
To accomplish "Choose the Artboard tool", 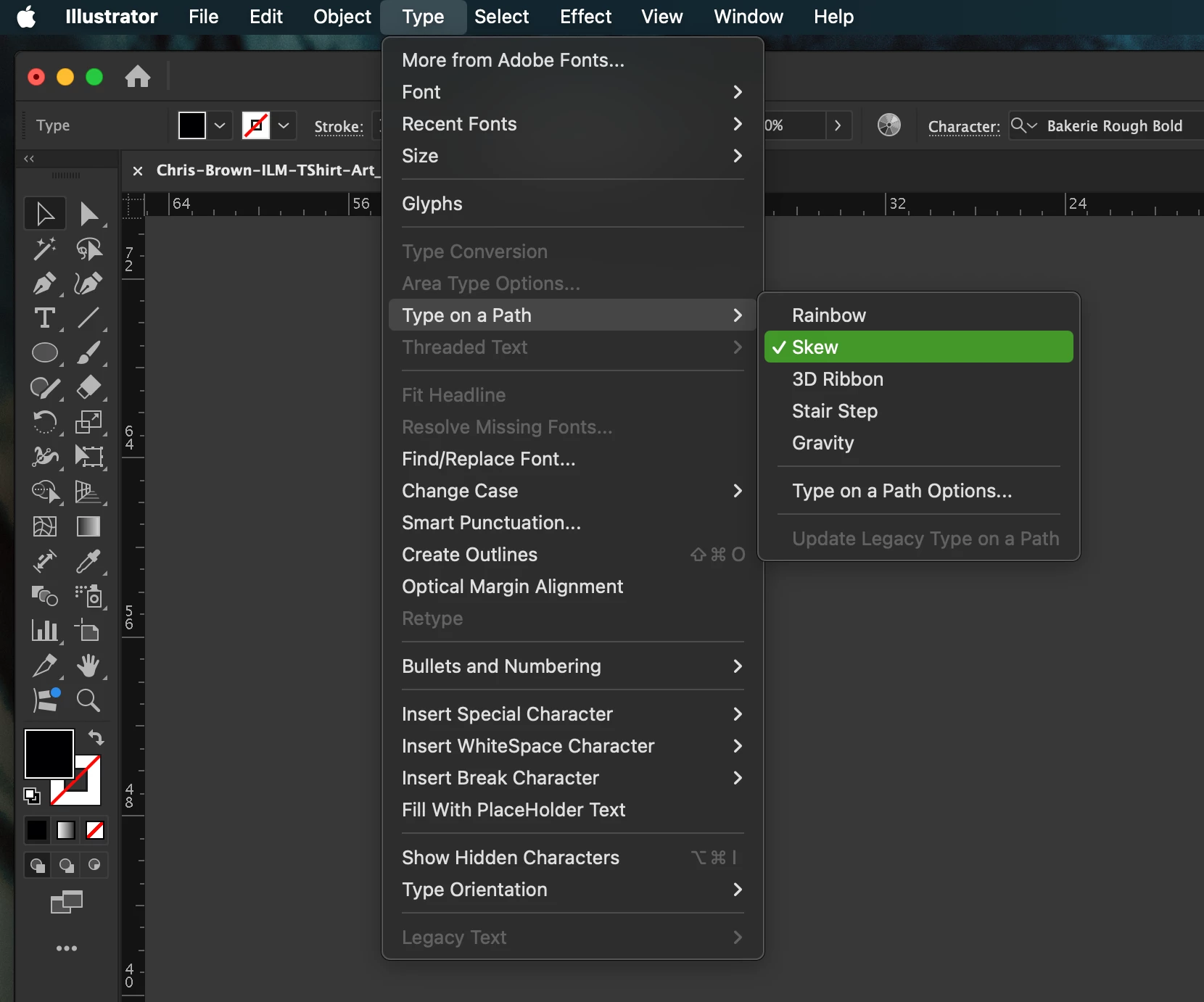I will point(88,631).
